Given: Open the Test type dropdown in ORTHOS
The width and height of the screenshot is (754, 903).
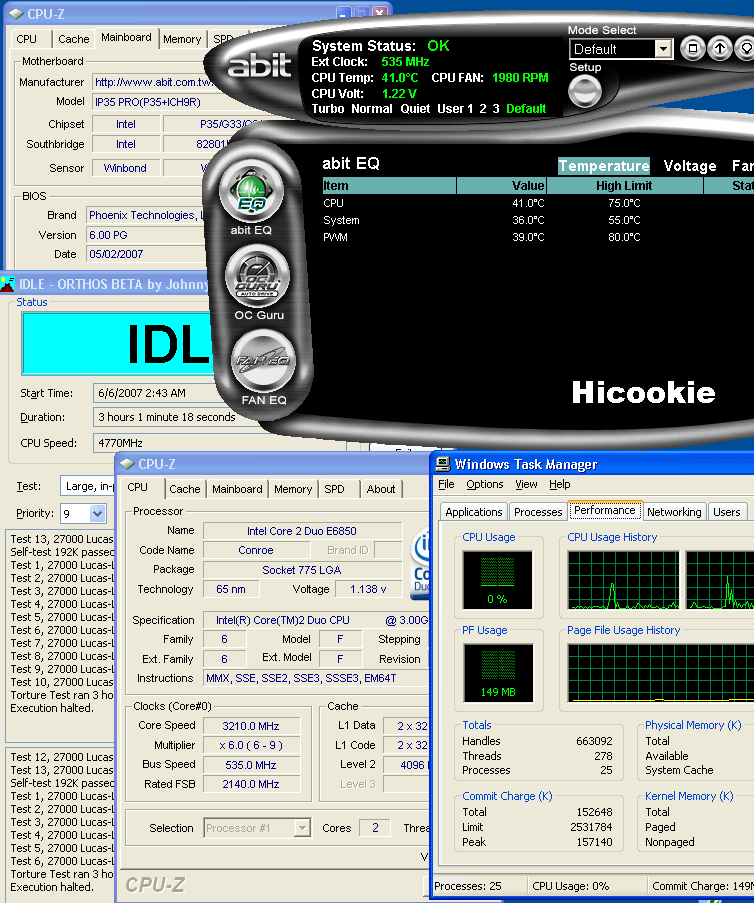Looking at the screenshot, I should [x=87, y=486].
